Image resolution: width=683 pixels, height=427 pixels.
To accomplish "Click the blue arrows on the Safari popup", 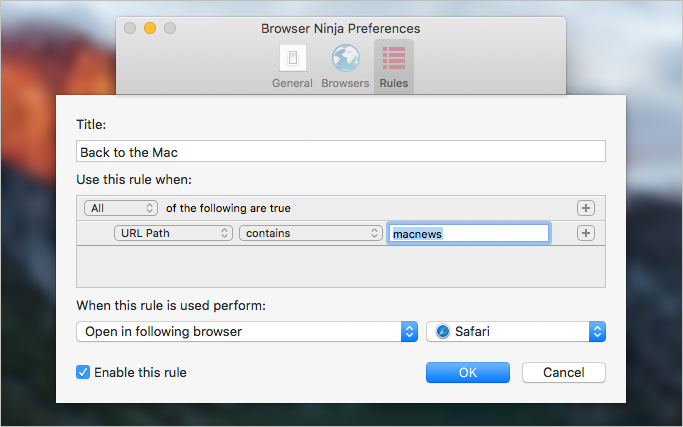I will point(597,332).
